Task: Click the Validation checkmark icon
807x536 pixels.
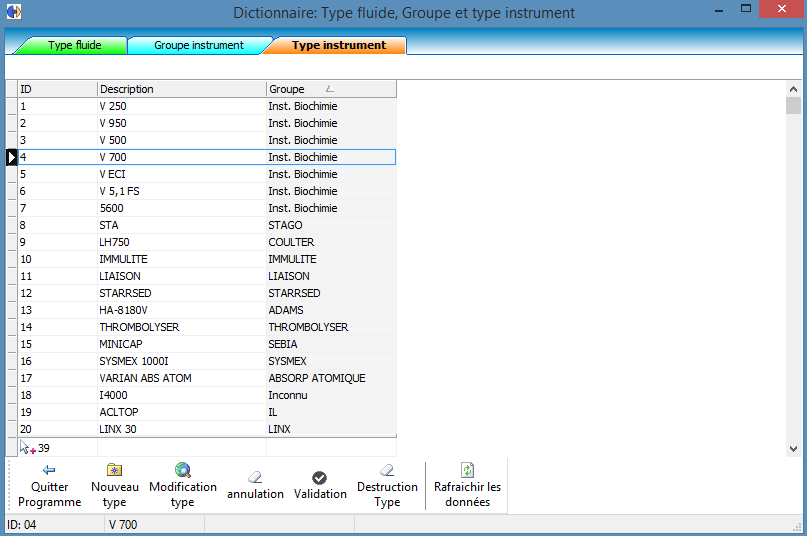Action: [320, 478]
